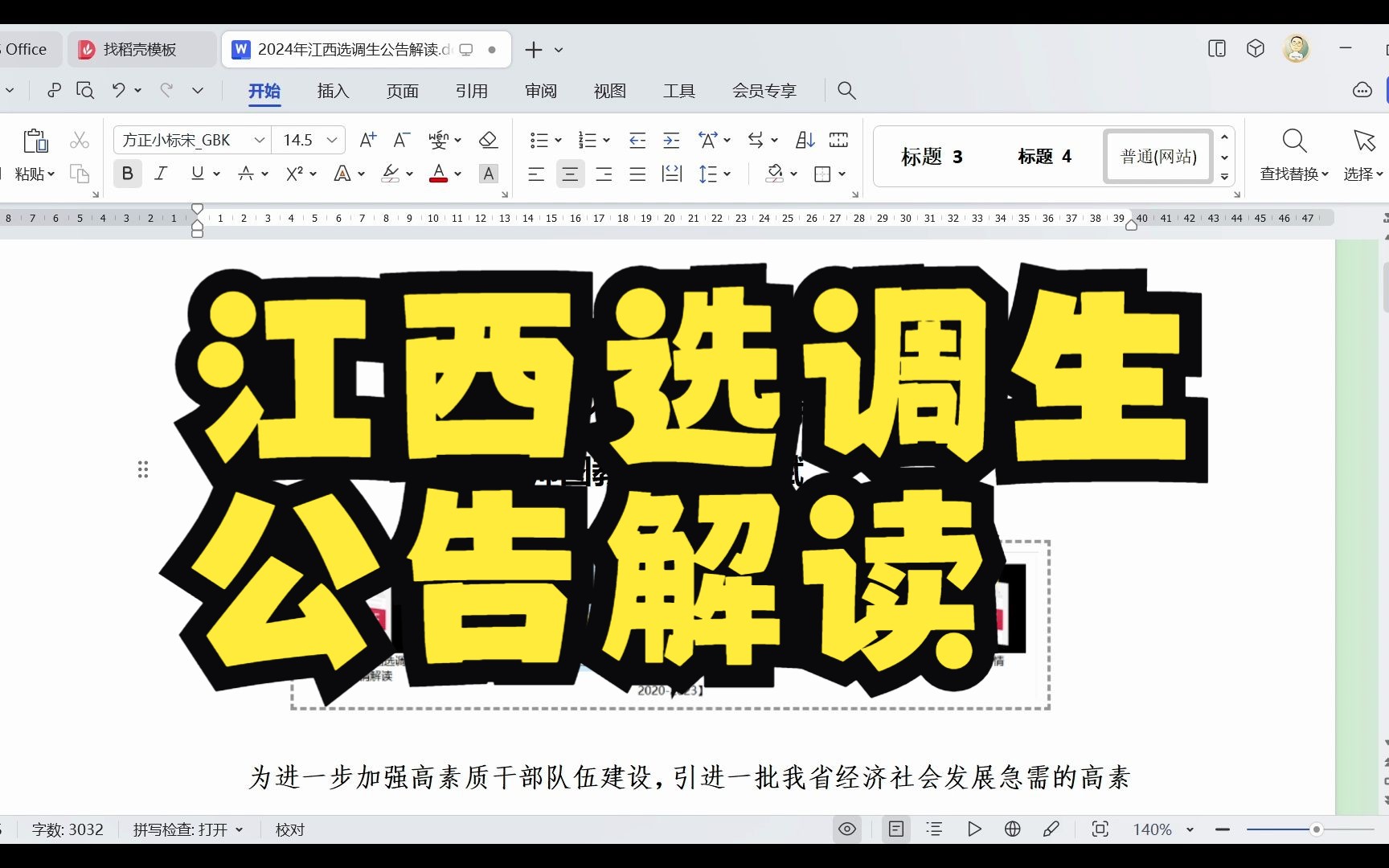Image resolution: width=1389 pixels, height=868 pixels.
Task: Click the paragraph drag handle dots
Action: pyautogui.click(x=143, y=469)
